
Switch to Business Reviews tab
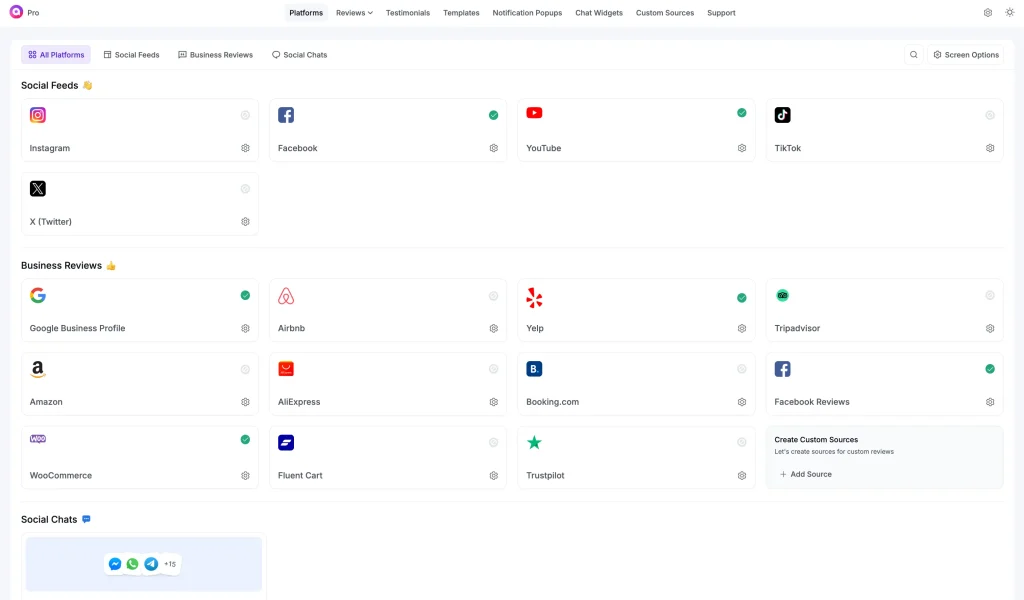click(x=216, y=55)
